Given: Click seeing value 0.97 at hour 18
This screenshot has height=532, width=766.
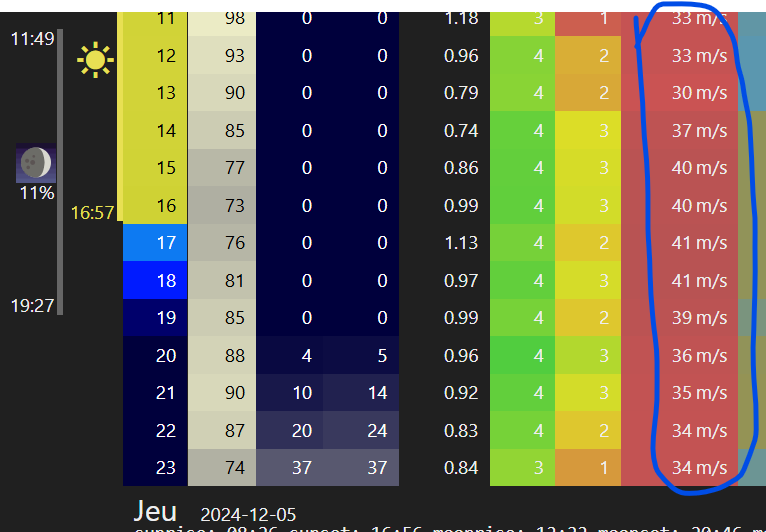Looking at the screenshot, I should 461,280.
